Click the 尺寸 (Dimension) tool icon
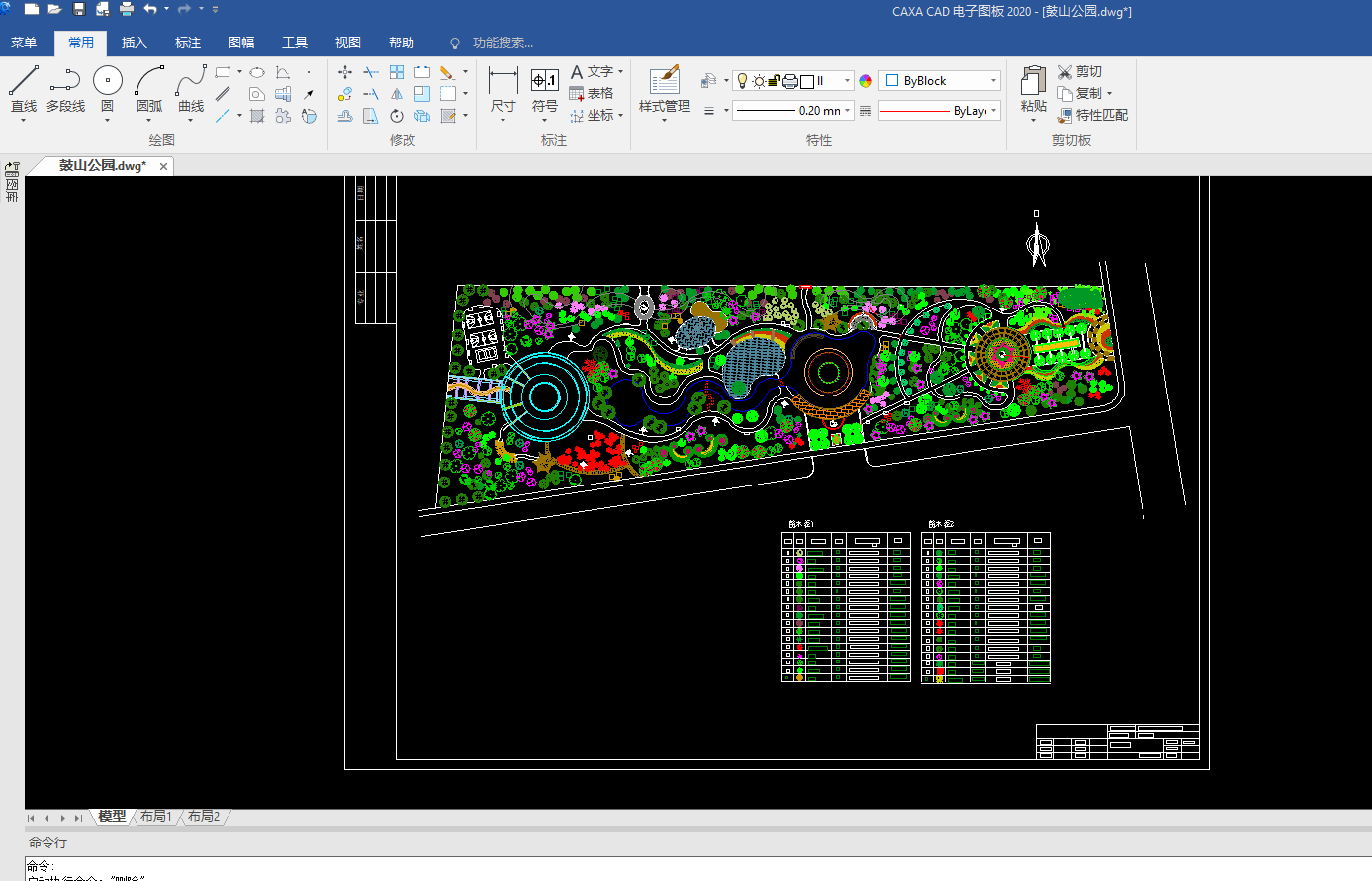 [503, 81]
